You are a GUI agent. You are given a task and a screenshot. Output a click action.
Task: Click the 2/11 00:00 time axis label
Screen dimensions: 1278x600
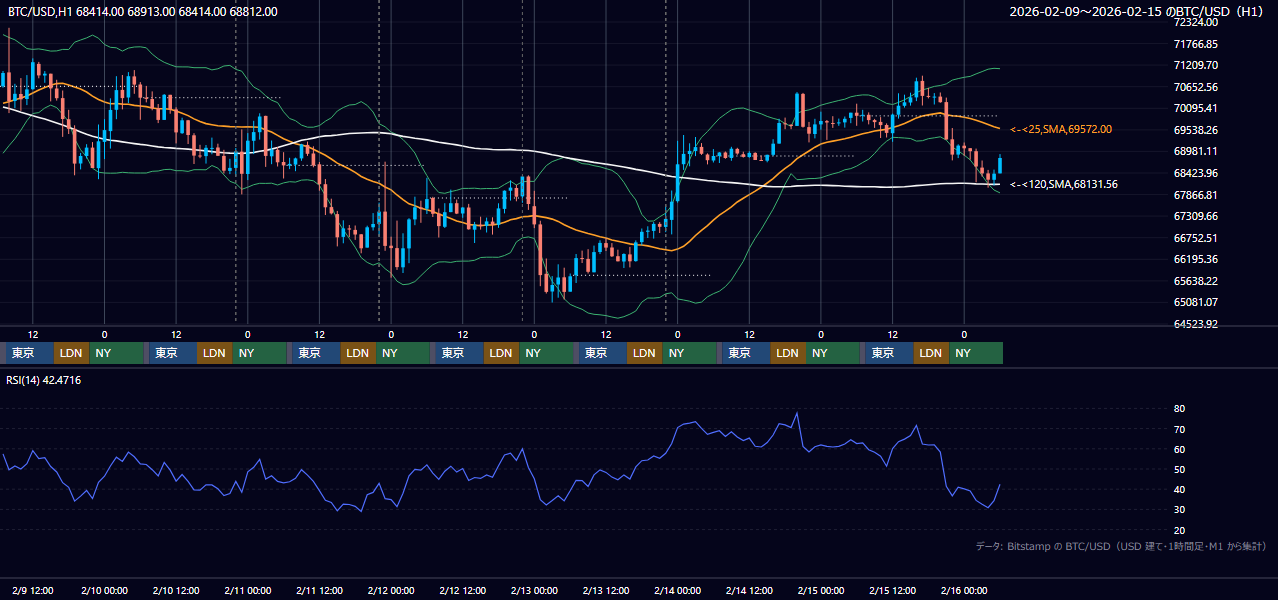[248, 590]
